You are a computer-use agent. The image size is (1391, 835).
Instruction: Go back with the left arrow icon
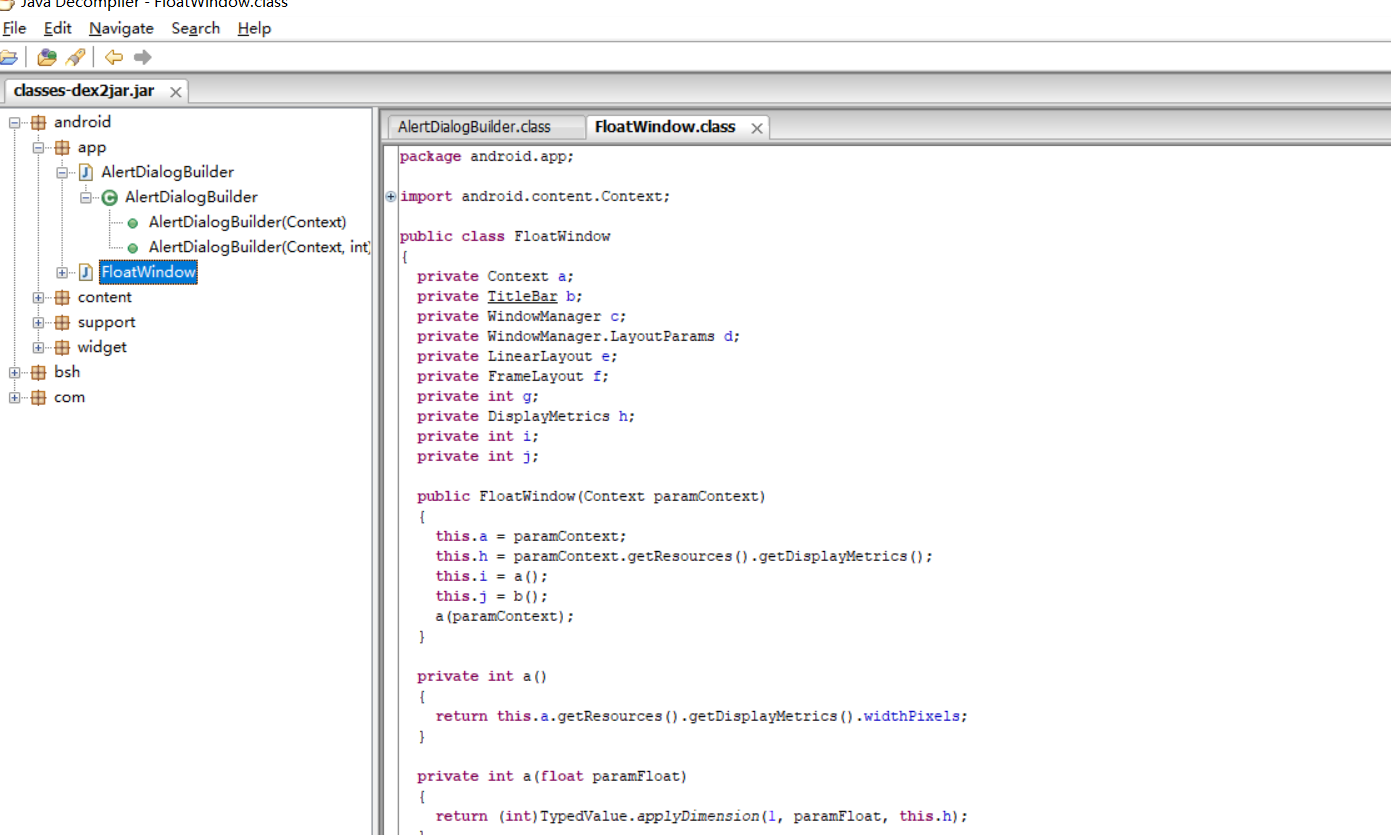click(114, 57)
